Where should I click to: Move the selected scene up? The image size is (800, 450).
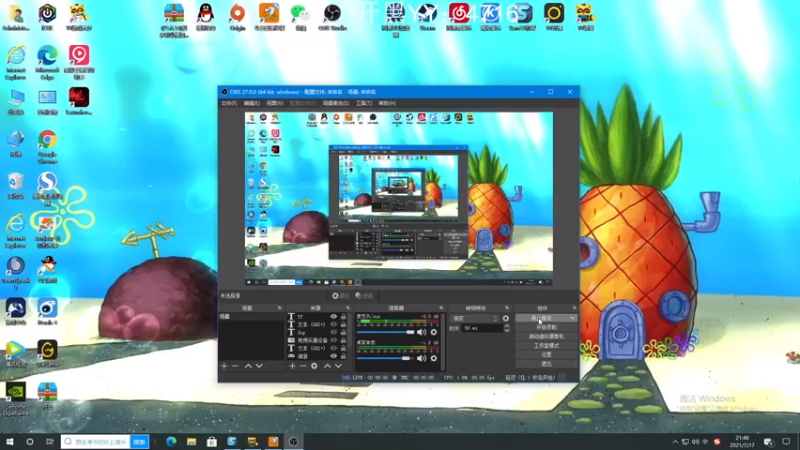click(248, 366)
